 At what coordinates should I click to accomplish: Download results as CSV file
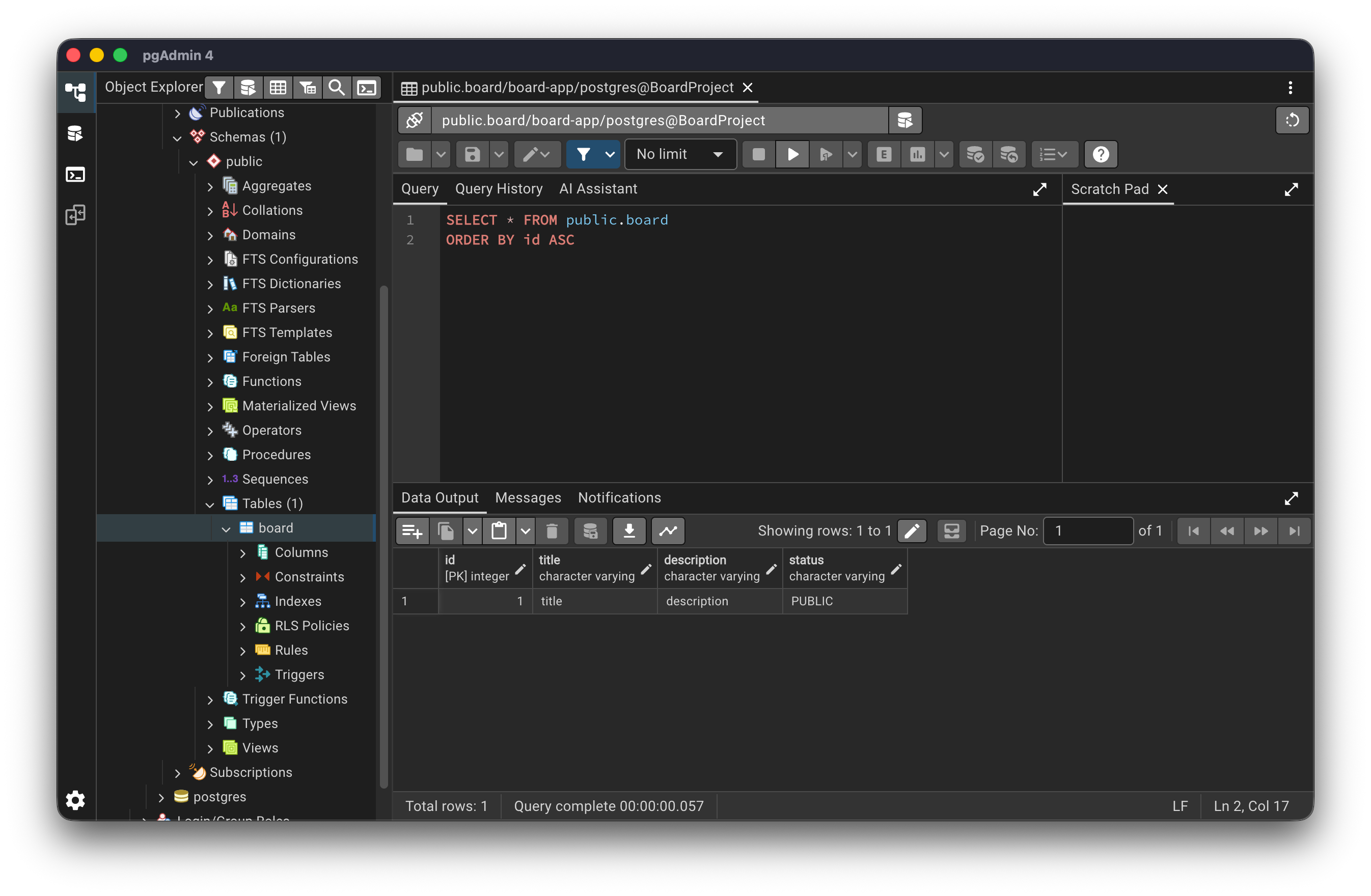coord(629,530)
